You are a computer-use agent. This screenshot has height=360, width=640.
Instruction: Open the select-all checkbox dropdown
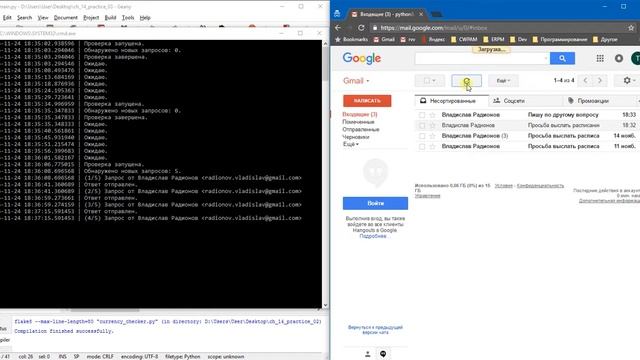pos(430,81)
